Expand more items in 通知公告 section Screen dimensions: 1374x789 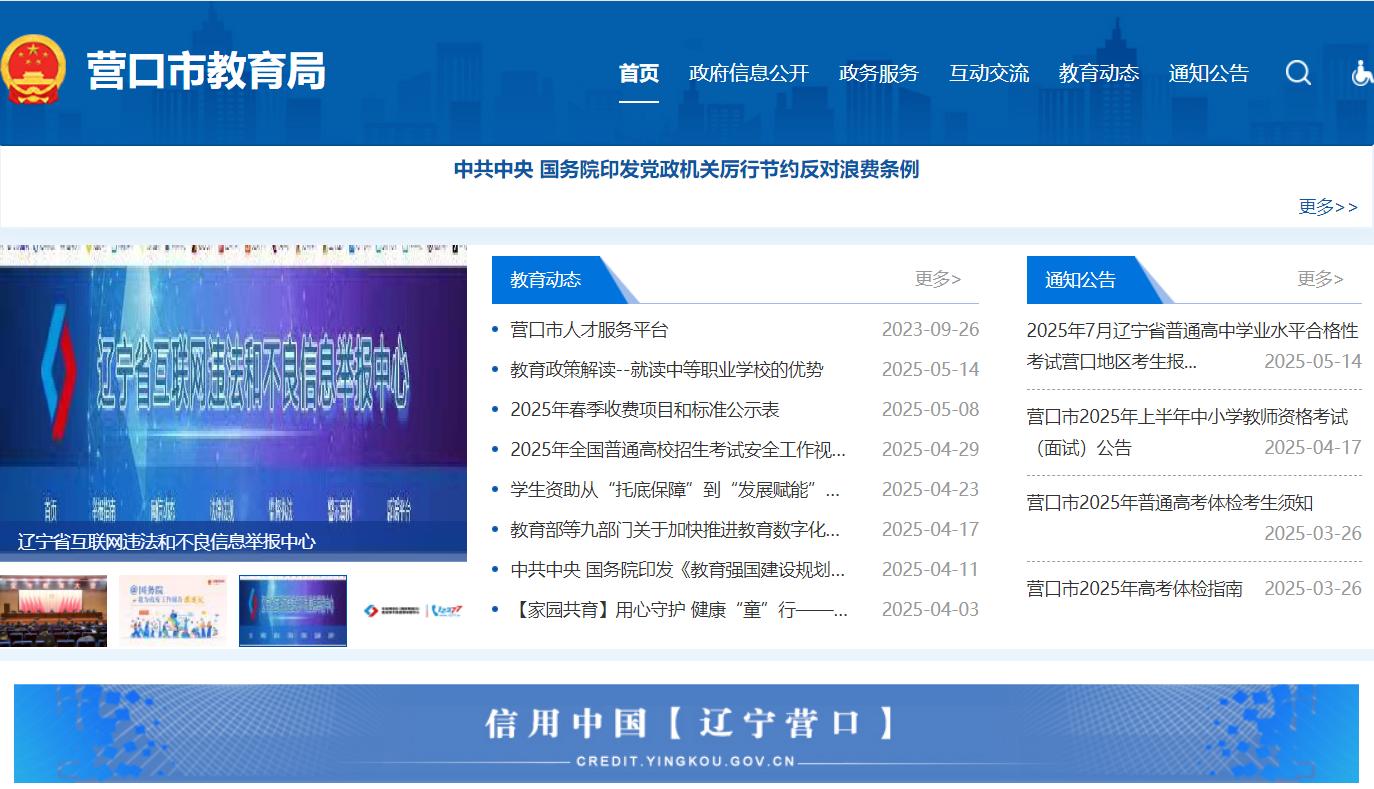[x=1320, y=279]
